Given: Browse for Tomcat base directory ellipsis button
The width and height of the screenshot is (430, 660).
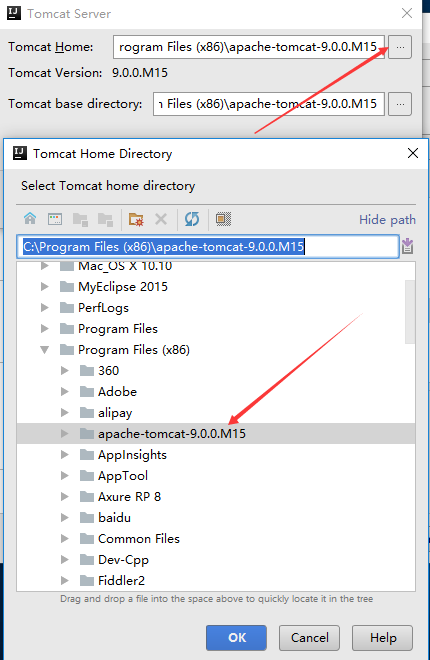Looking at the screenshot, I should (x=400, y=104).
